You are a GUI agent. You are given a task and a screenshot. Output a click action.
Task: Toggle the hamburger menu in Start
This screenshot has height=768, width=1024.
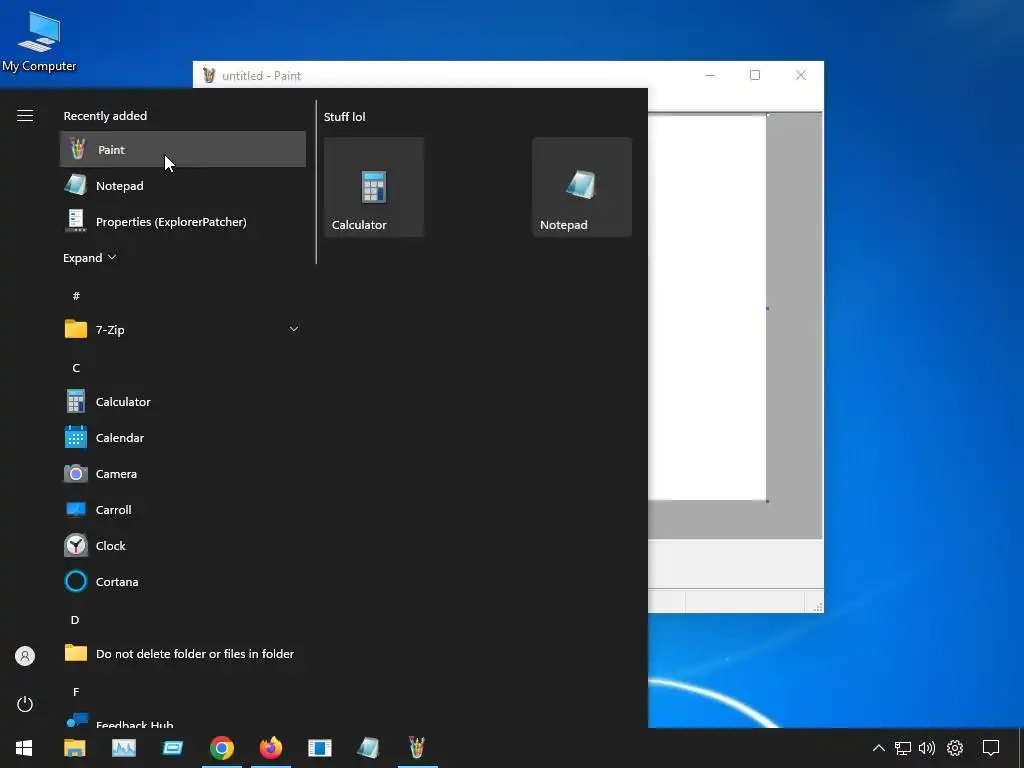tap(25, 116)
